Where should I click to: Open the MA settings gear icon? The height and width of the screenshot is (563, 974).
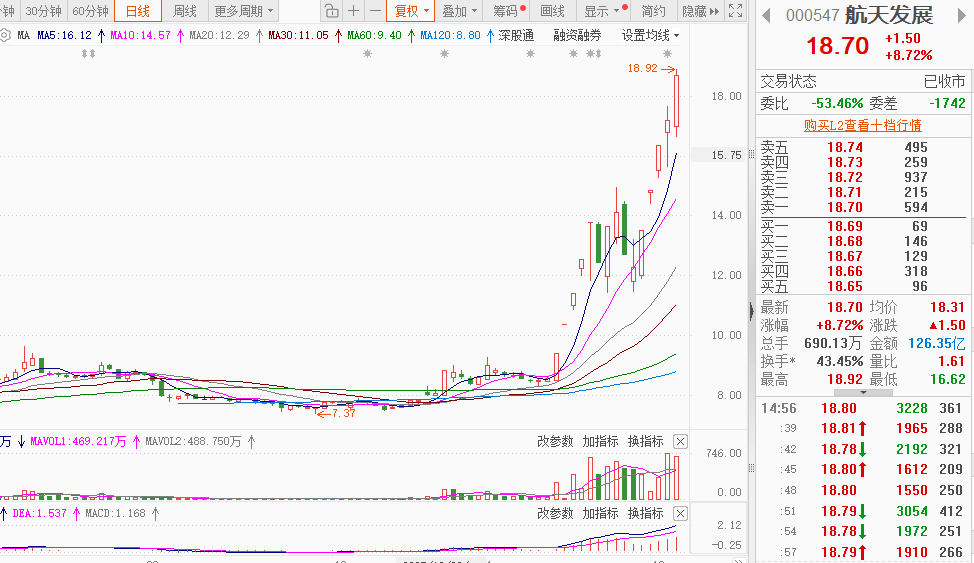click(x=5, y=35)
